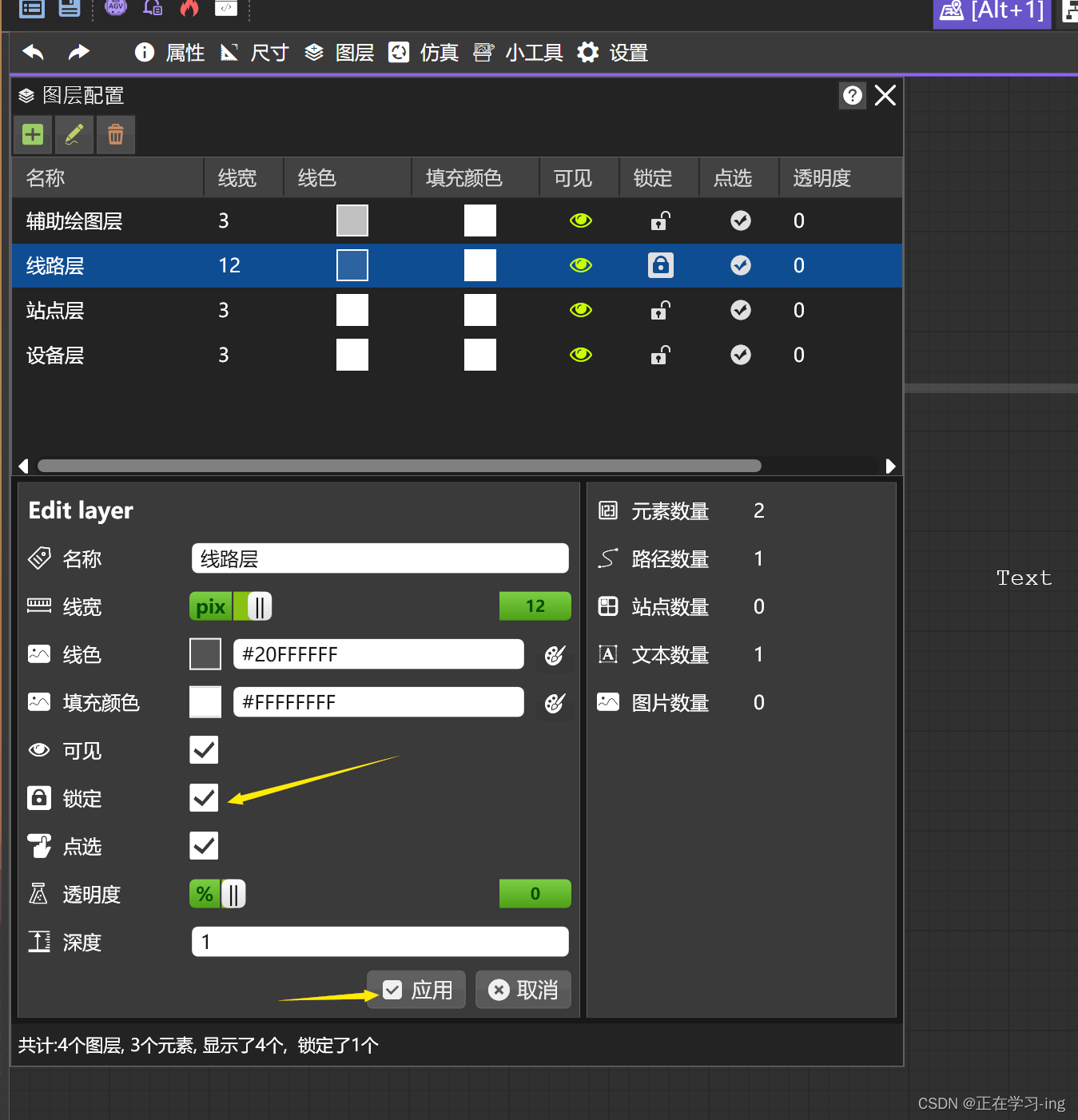The image size is (1078, 1120).
Task: Add a new layer with plus icon
Action: [x=33, y=134]
